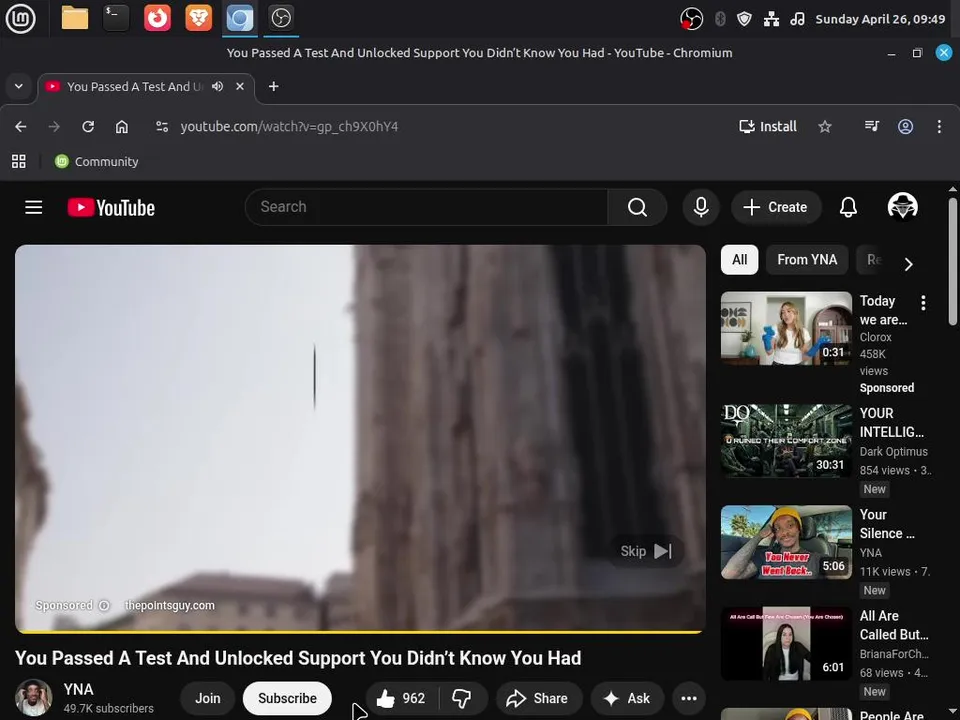
Task: Click the search magnifier button
Action: click(x=637, y=207)
